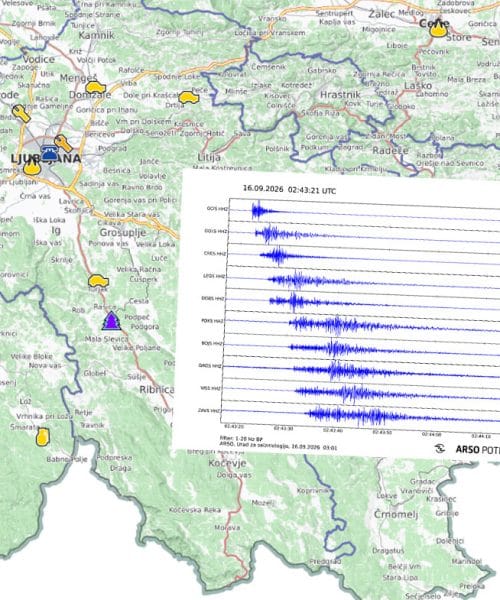This screenshot has width=500, height=600.
Task: Click the Štore label
Action: [458, 38]
